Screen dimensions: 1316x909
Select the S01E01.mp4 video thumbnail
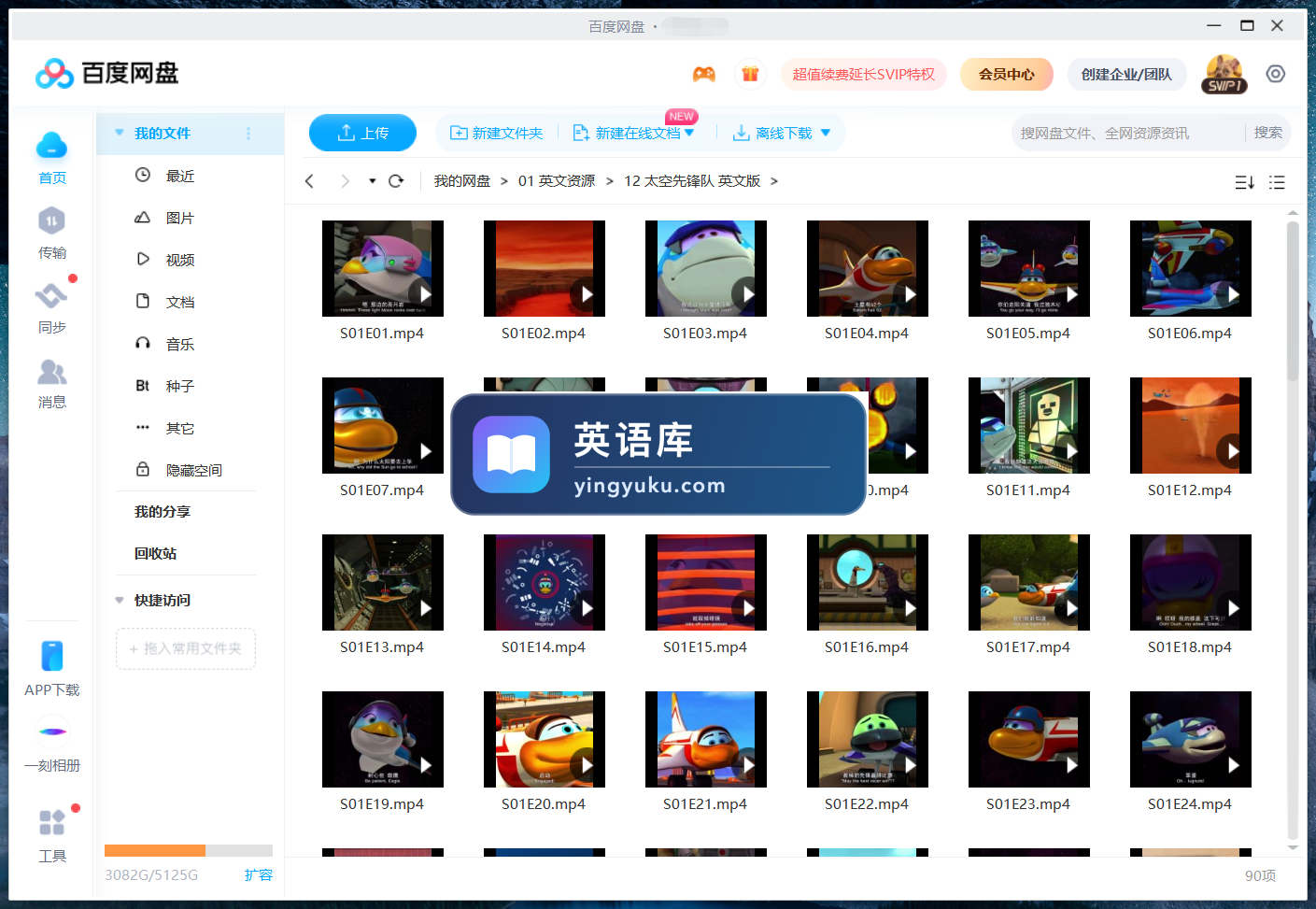click(x=383, y=268)
